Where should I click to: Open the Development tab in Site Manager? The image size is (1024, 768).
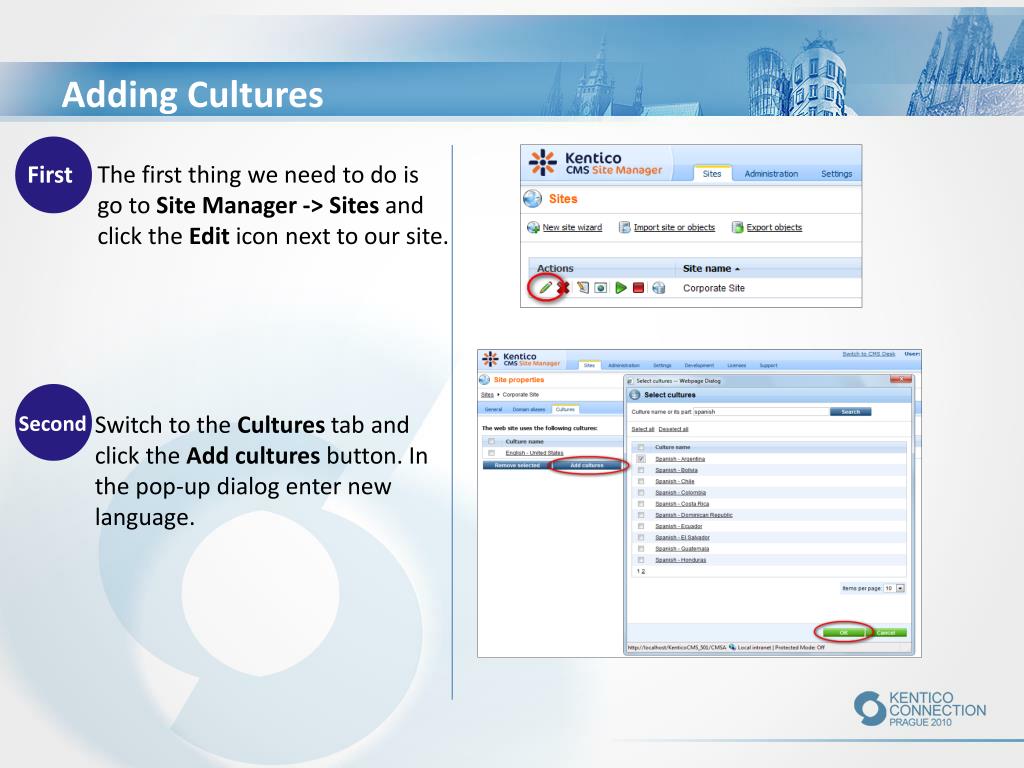point(699,365)
